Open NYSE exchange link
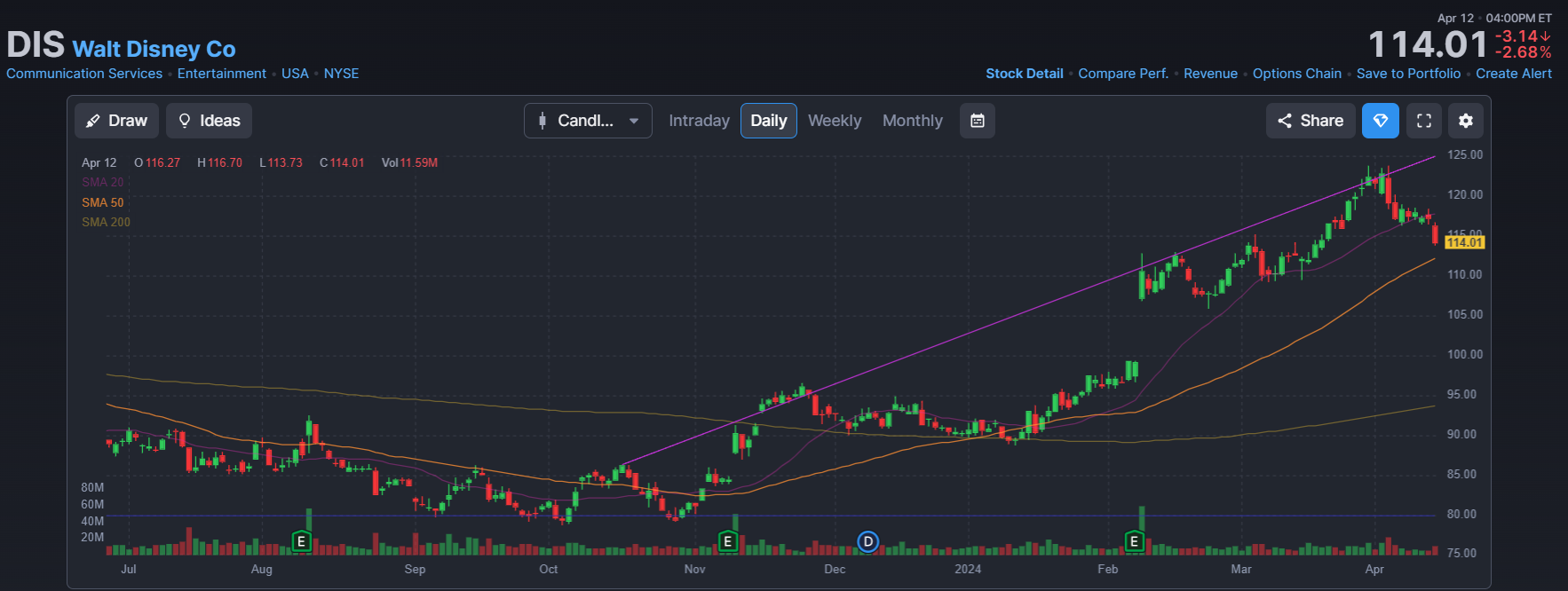 (341, 74)
